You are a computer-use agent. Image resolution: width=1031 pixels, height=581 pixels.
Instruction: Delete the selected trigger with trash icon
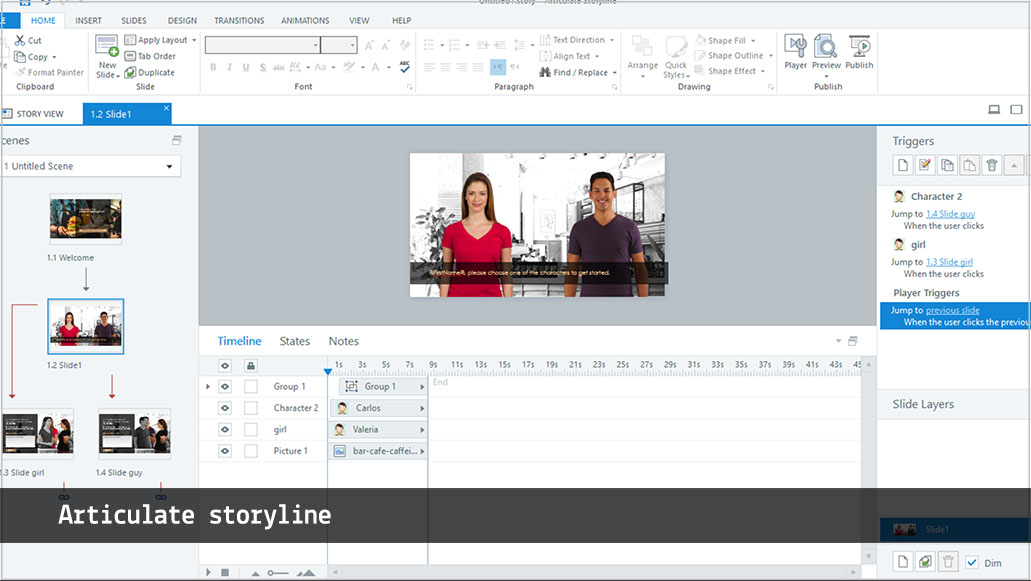991,166
